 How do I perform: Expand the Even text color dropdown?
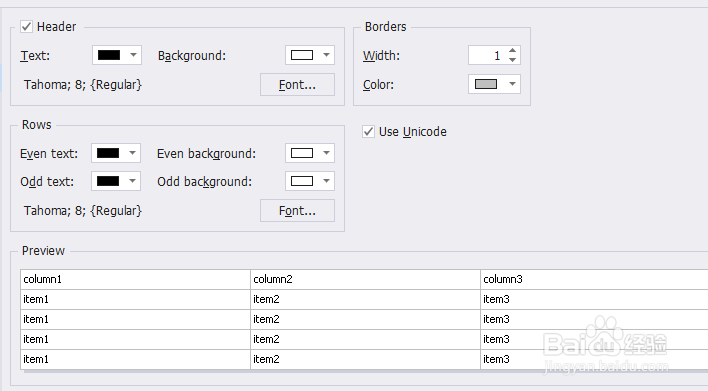[132, 153]
